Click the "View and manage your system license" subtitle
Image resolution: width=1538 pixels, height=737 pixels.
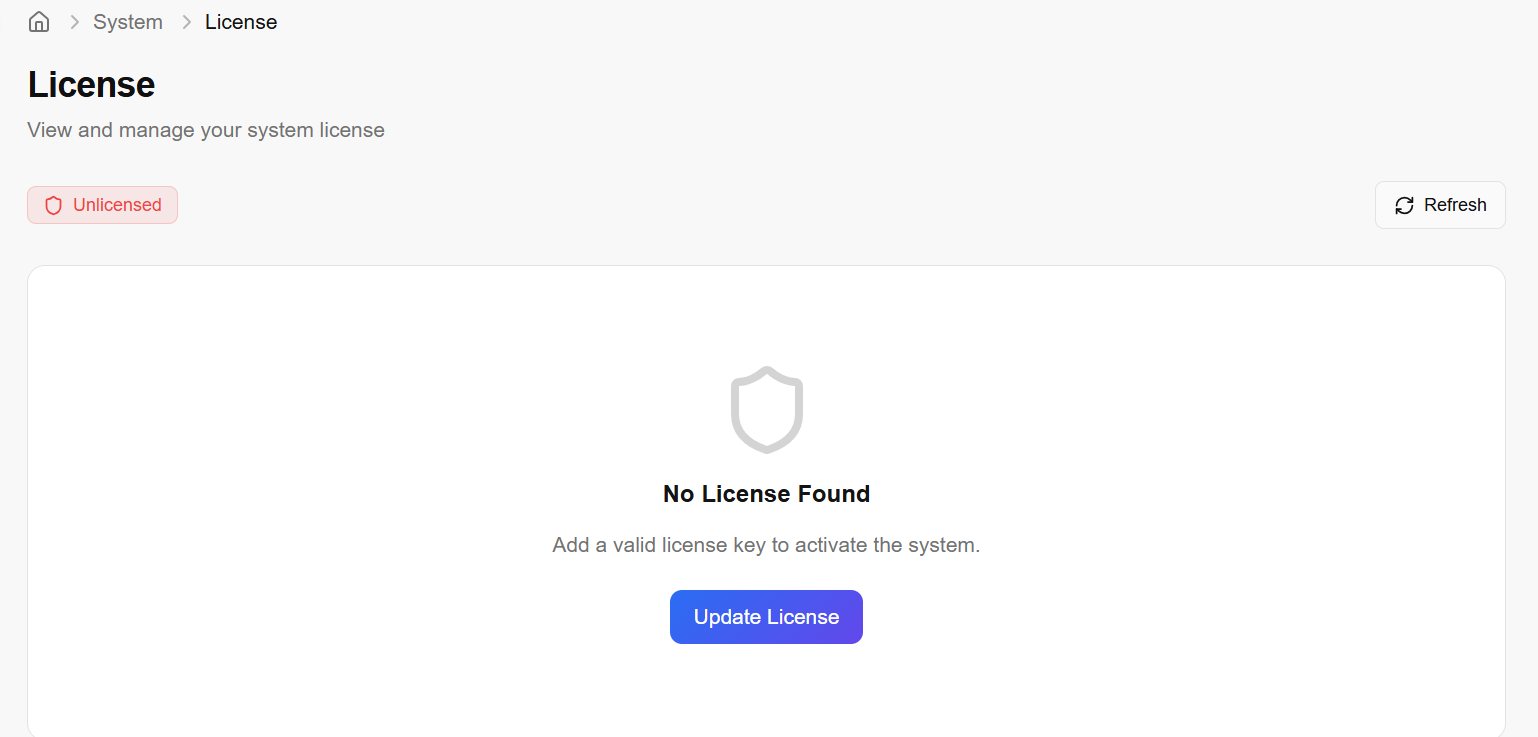tap(206, 130)
